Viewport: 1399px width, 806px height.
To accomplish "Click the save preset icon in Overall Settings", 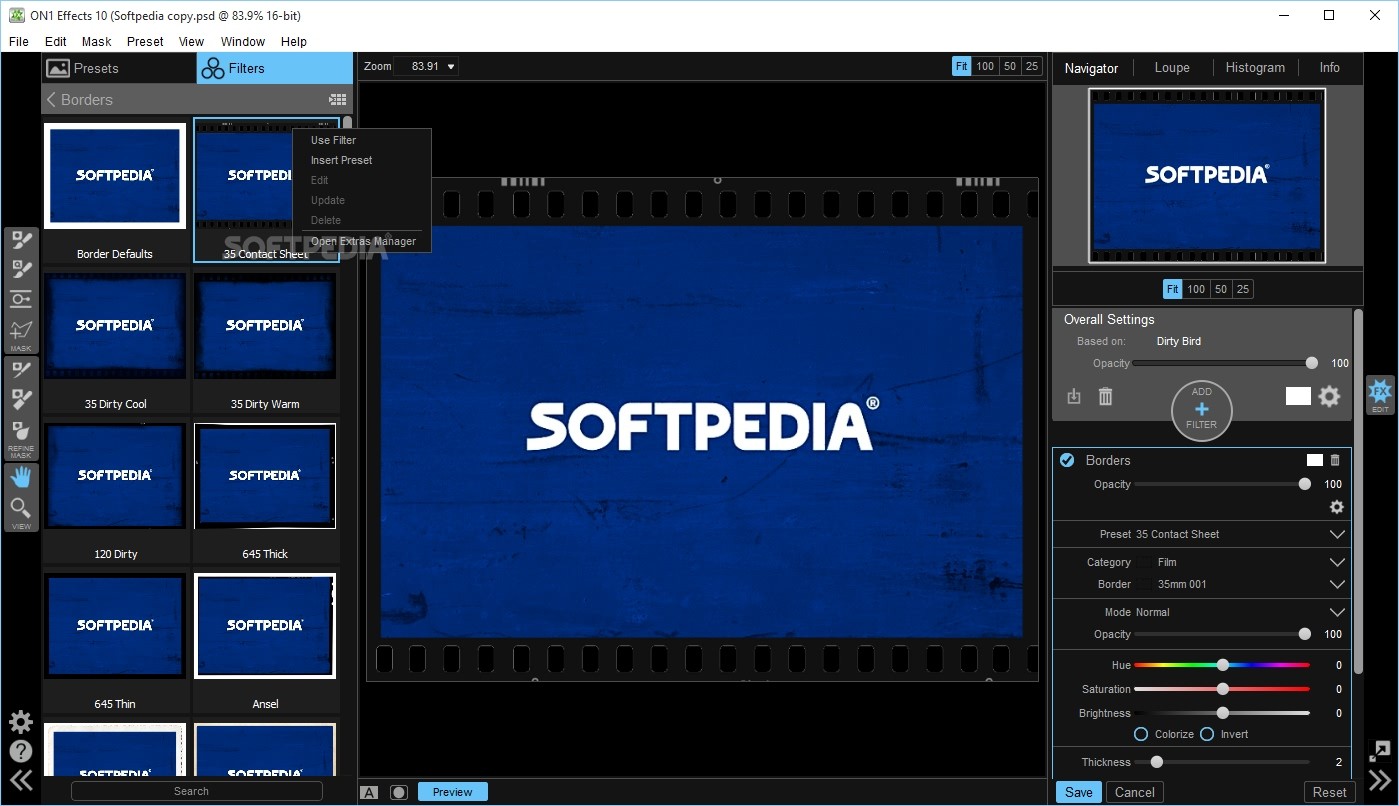I will tap(1074, 396).
